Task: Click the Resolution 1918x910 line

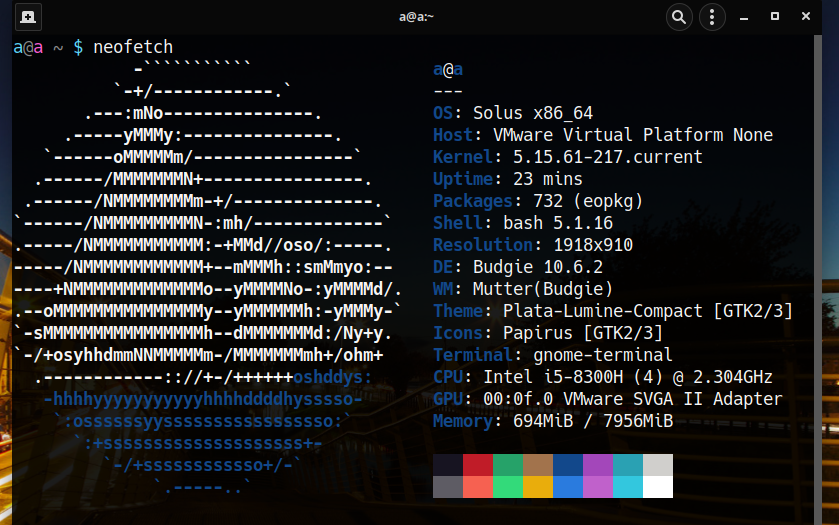Action: point(532,245)
